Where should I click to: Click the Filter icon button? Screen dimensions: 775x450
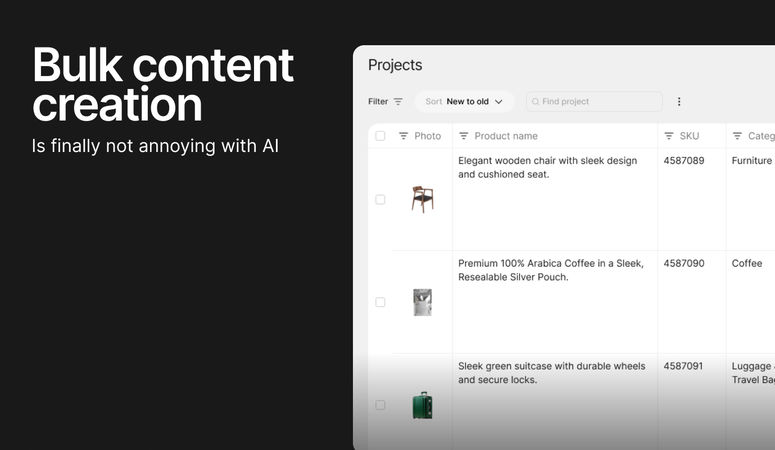[x=398, y=102]
